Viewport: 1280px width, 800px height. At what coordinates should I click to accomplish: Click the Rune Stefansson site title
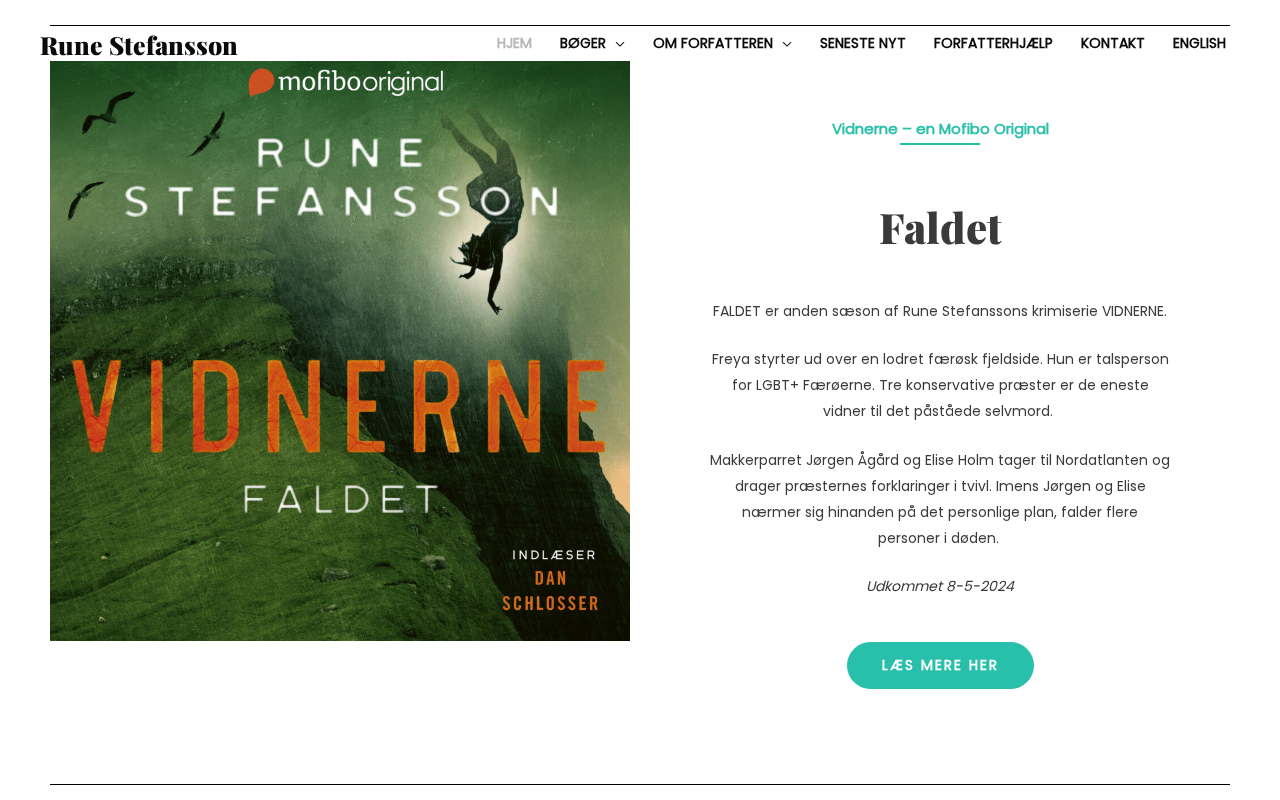point(139,46)
